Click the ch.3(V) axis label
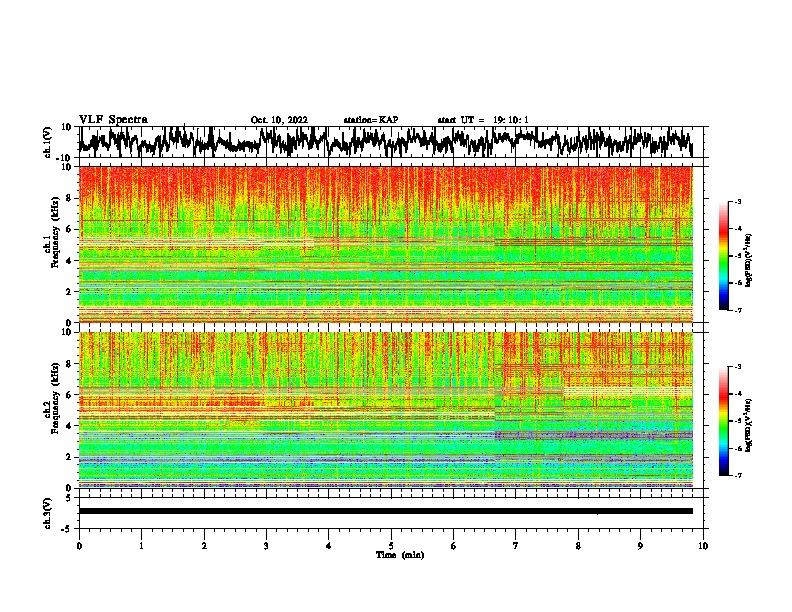 48,513
